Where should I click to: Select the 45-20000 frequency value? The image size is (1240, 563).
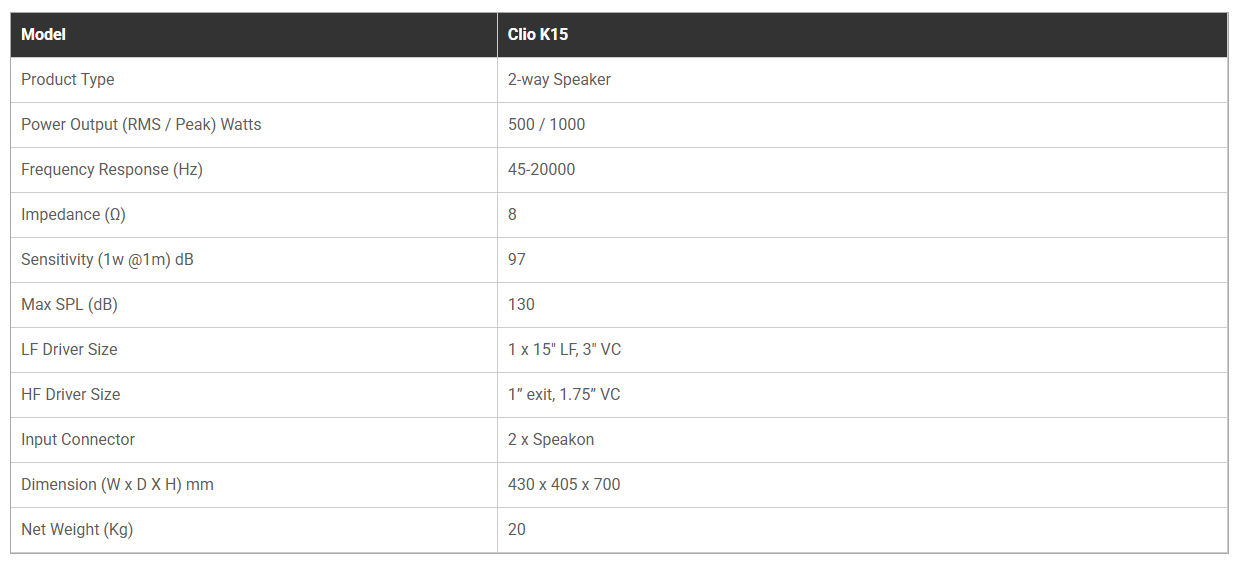click(541, 170)
